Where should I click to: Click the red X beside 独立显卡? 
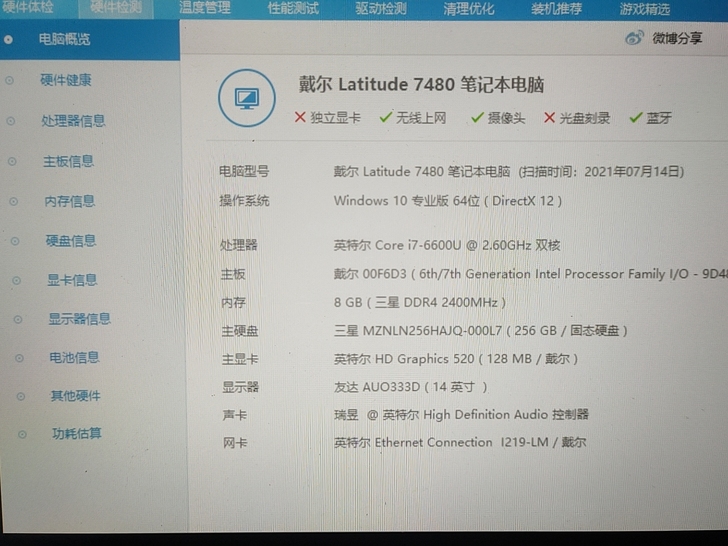pos(300,117)
